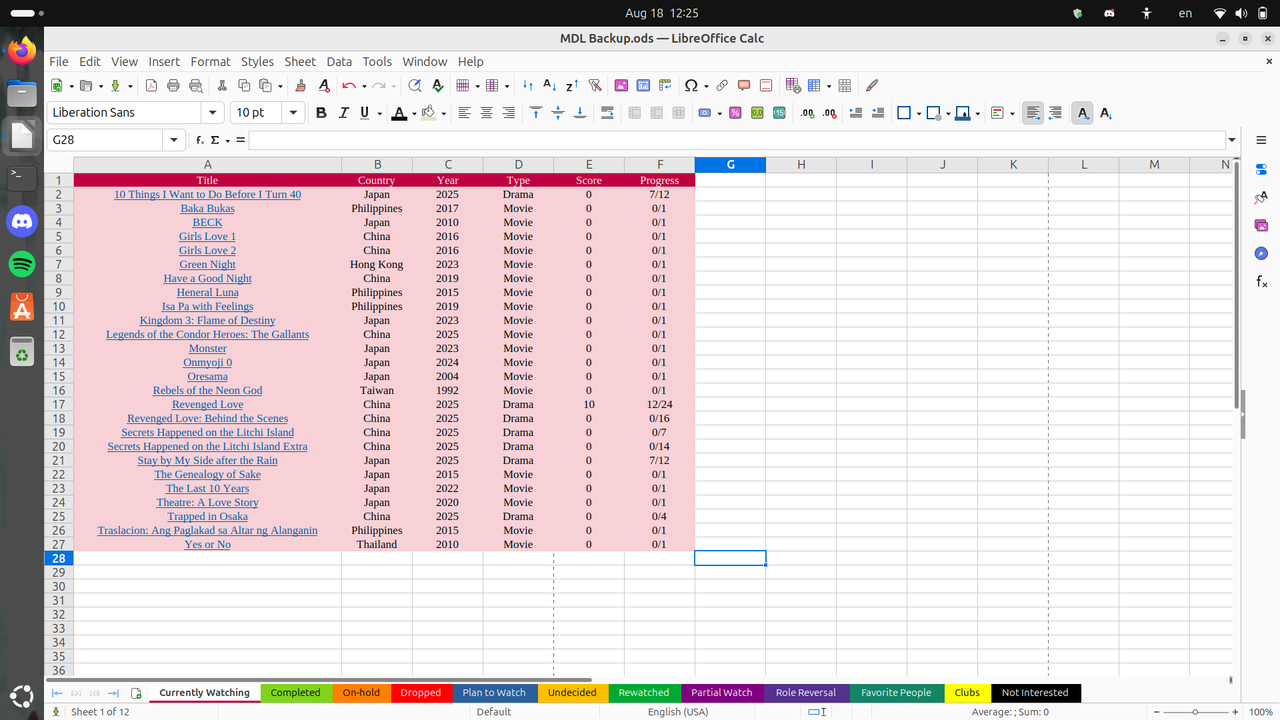Insert a chart via toolbar icon

[x=643, y=86]
